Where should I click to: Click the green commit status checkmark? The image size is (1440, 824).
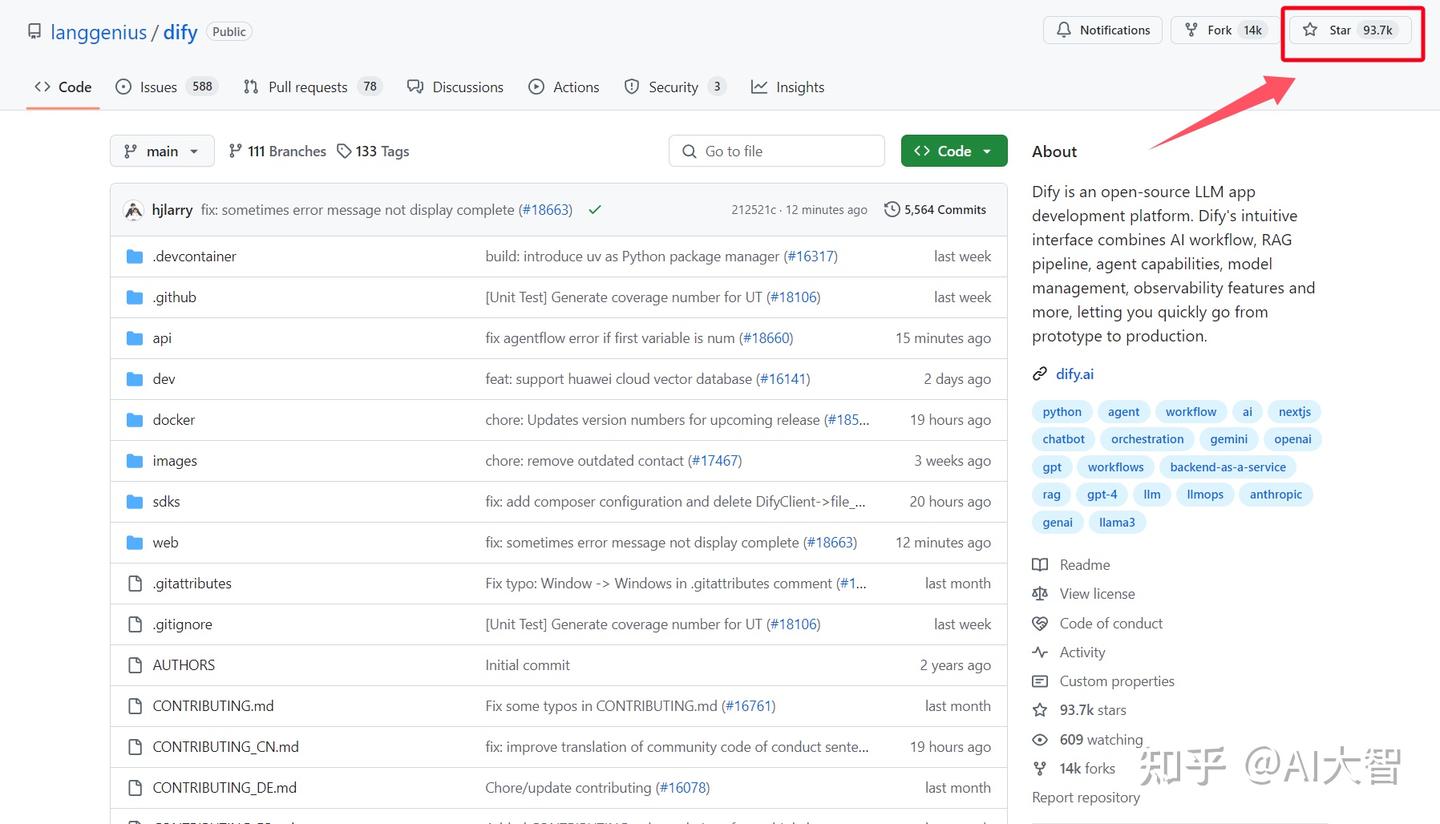click(x=595, y=210)
